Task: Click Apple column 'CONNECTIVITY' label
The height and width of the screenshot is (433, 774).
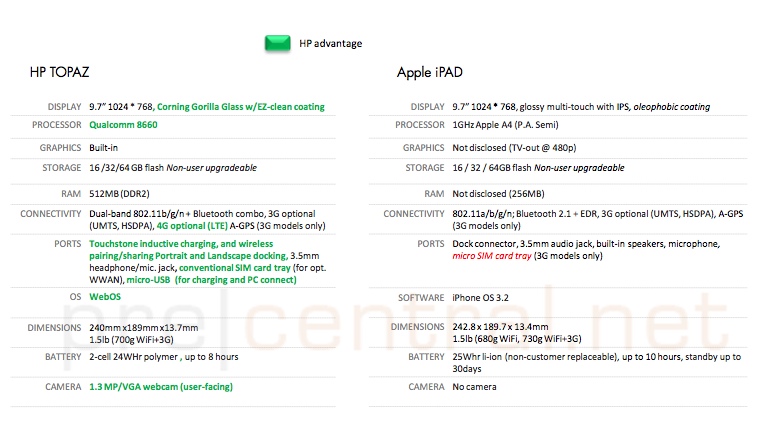Action: click(x=414, y=214)
